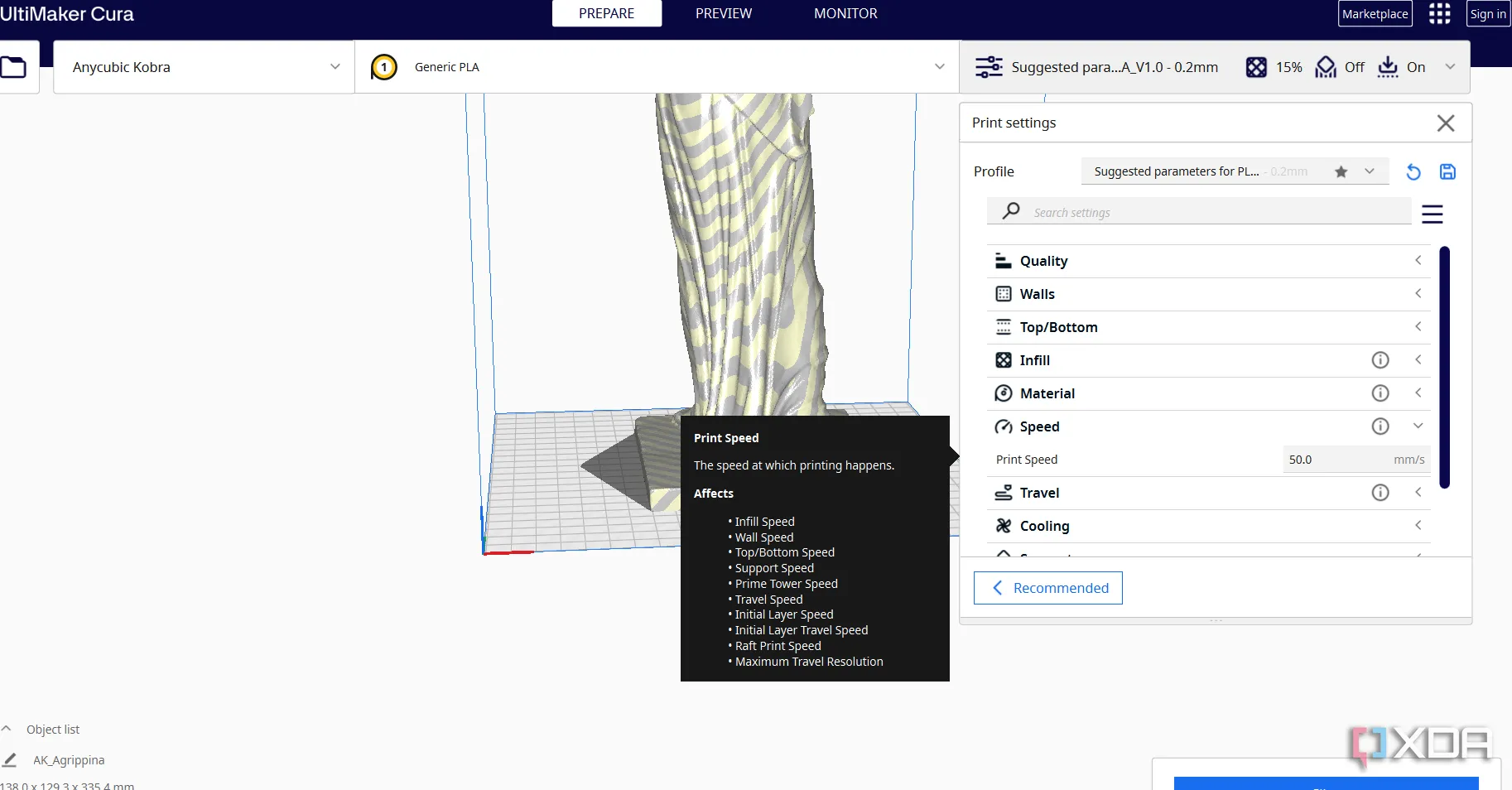Open settings visibility hamburger menu
The image size is (1512, 790).
tap(1433, 214)
